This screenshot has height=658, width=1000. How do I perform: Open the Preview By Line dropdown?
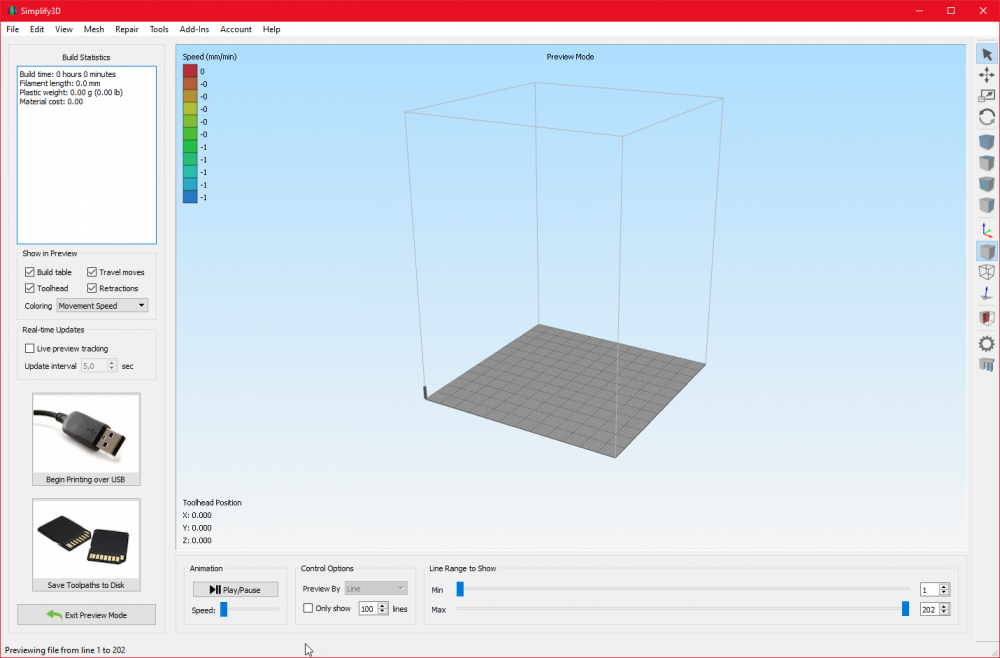(376, 589)
